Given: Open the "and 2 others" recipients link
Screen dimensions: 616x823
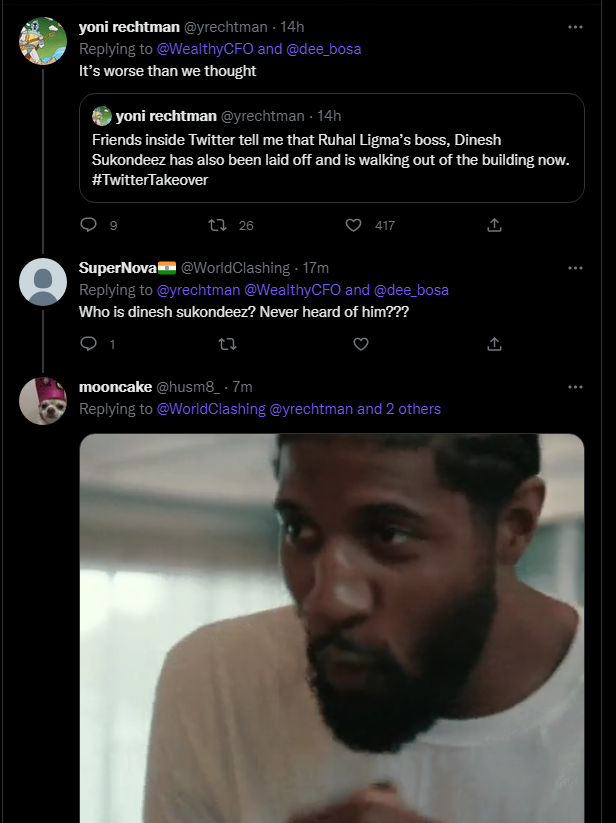Looking at the screenshot, I should coord(399,409).
